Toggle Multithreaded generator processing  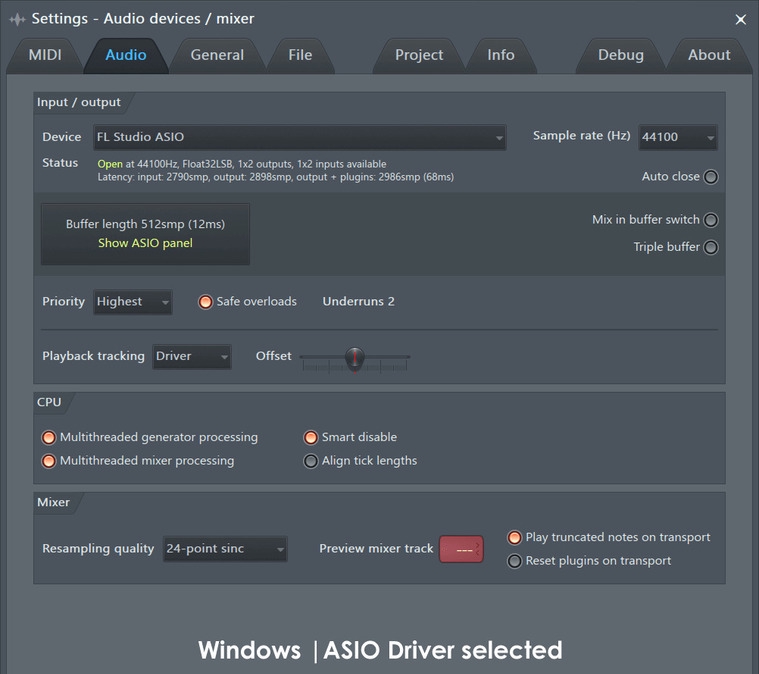[48, 437]
